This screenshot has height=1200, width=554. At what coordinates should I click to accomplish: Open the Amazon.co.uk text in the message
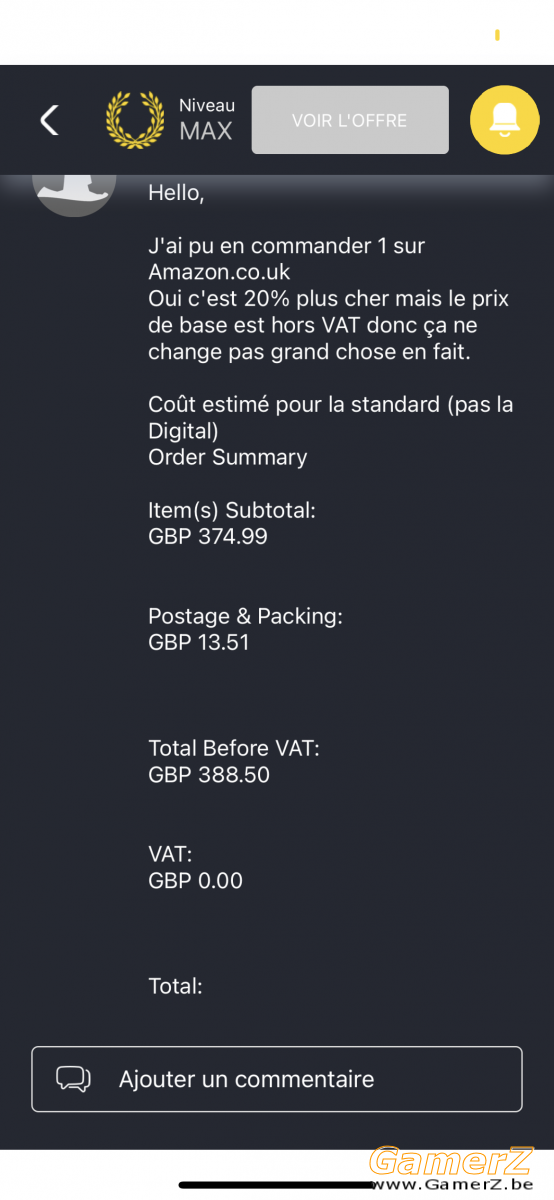[219, 272]
